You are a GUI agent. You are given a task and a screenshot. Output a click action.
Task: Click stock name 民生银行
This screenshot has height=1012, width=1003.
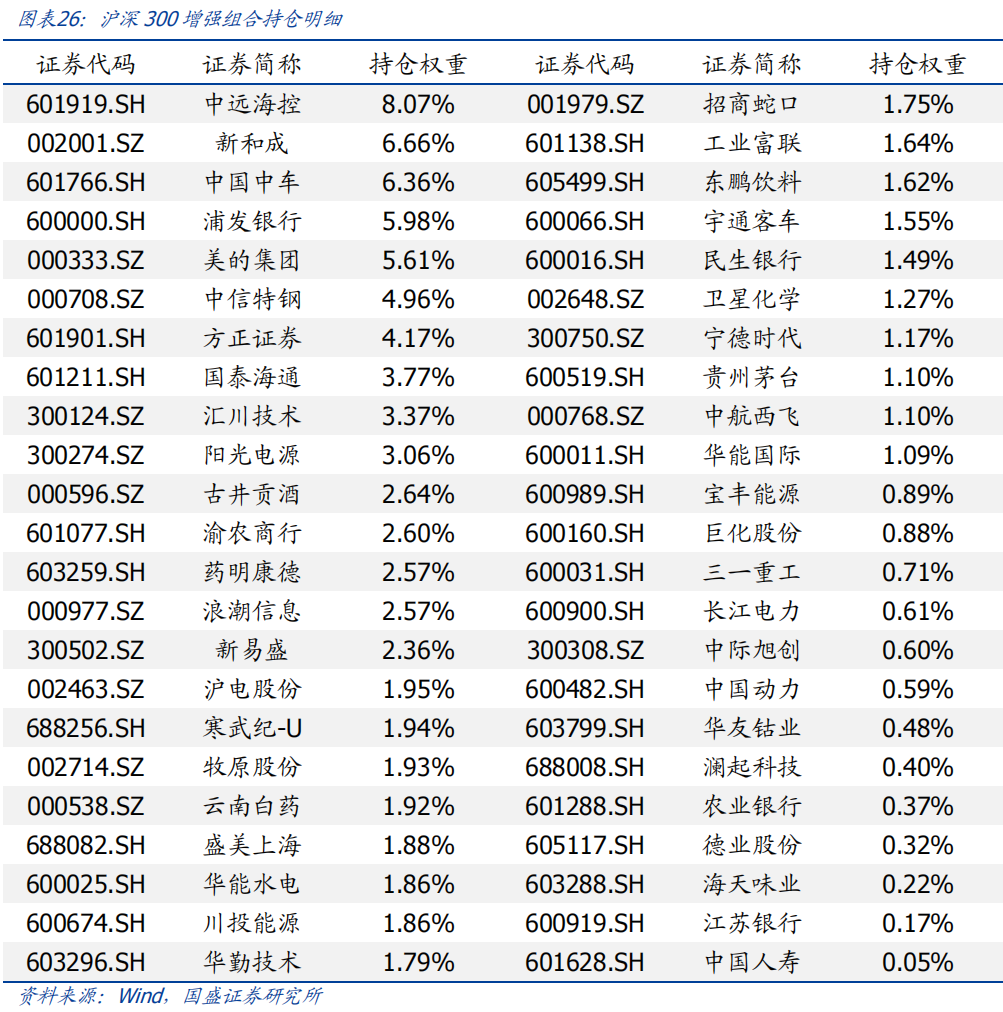pos(752,260)
